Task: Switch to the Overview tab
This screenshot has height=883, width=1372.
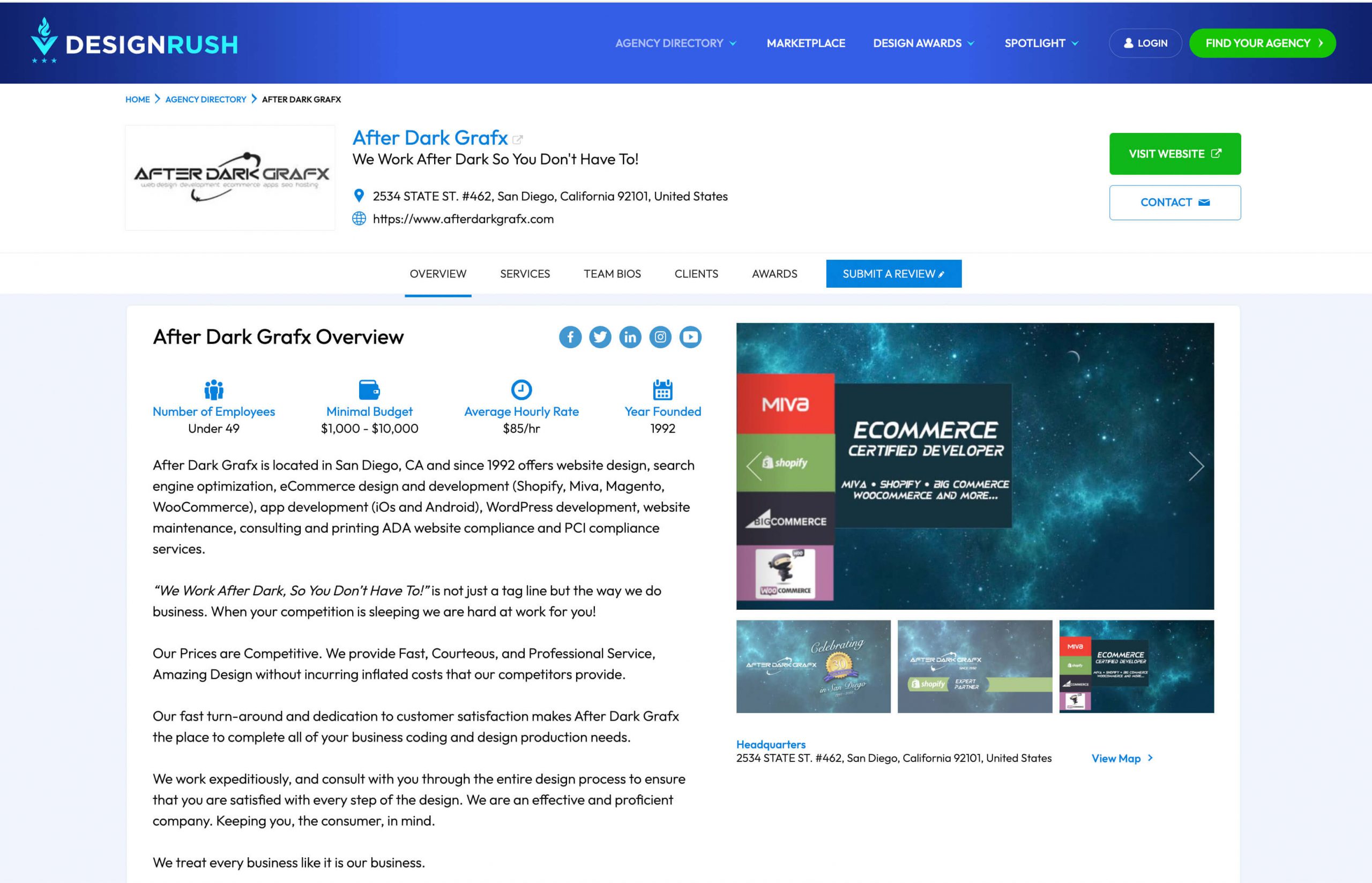Action: (438, 274)
